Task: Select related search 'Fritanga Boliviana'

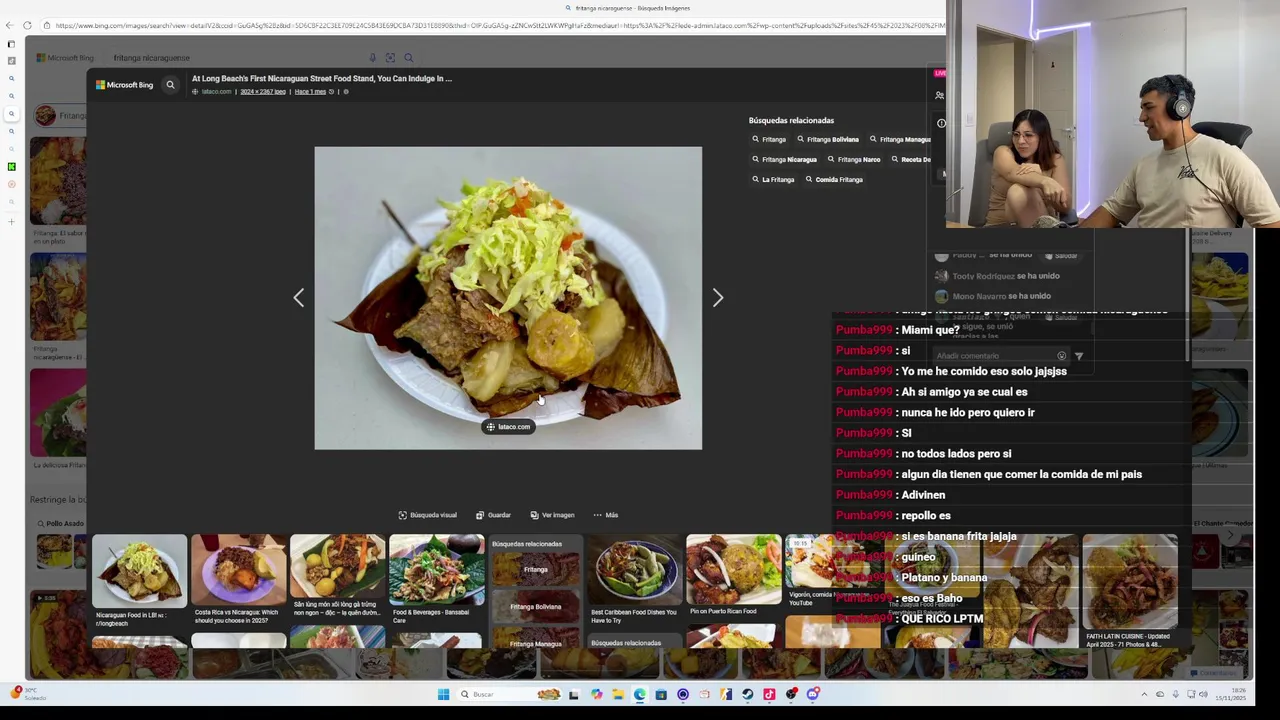Action: click(x=827, y=140)
